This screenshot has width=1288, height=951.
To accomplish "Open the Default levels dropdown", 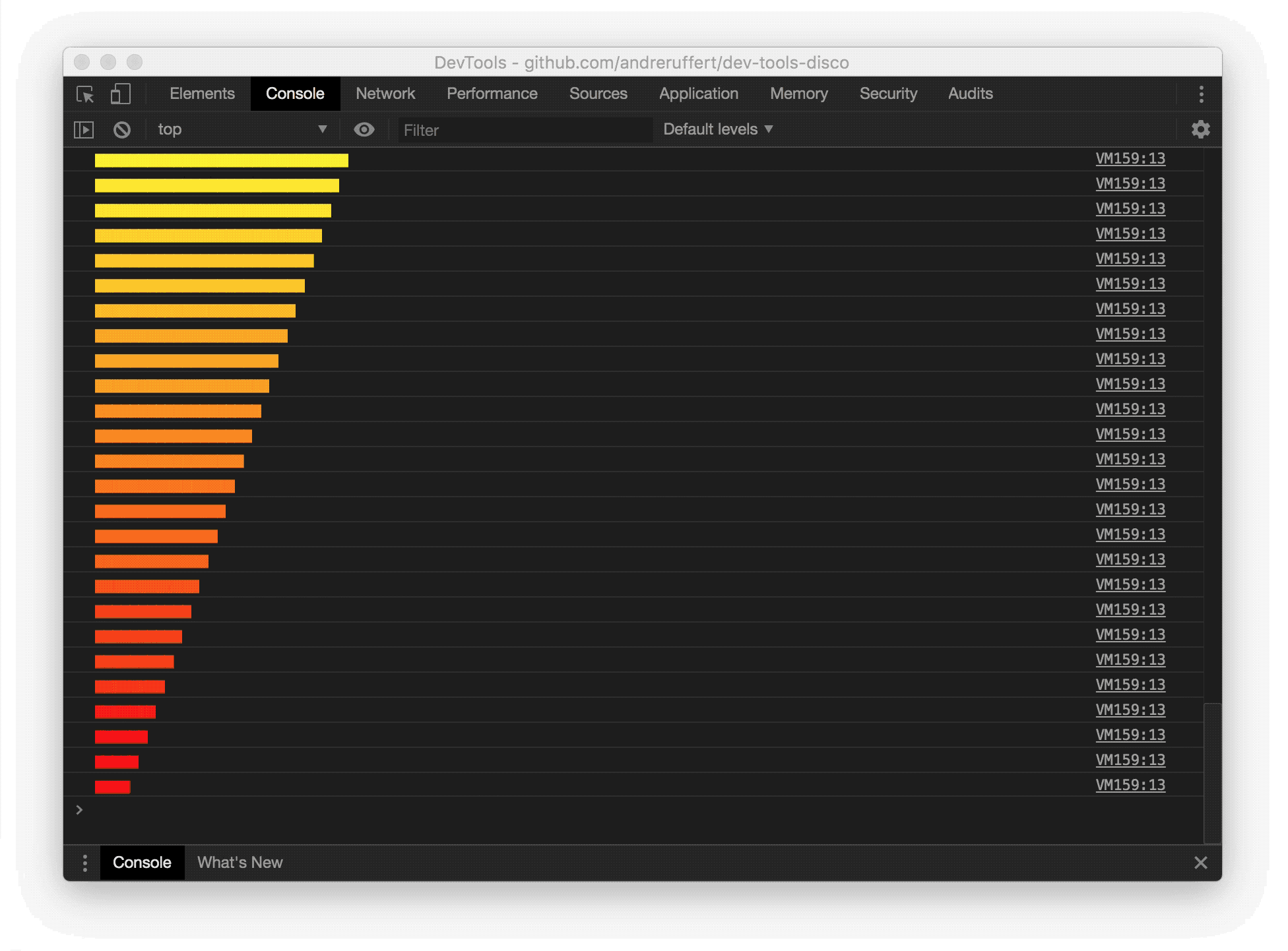I will (717, 129).
